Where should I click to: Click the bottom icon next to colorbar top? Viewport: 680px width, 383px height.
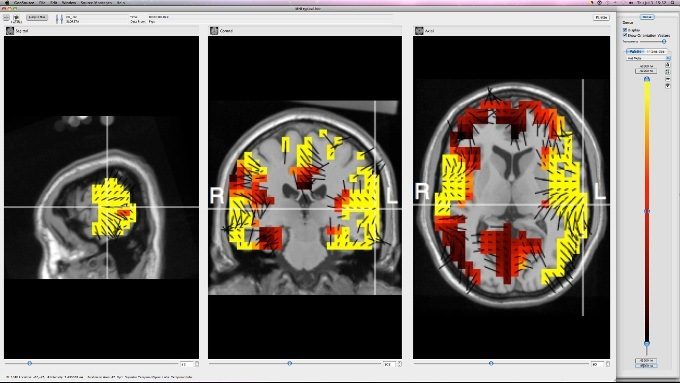click(x=668, y=86)
